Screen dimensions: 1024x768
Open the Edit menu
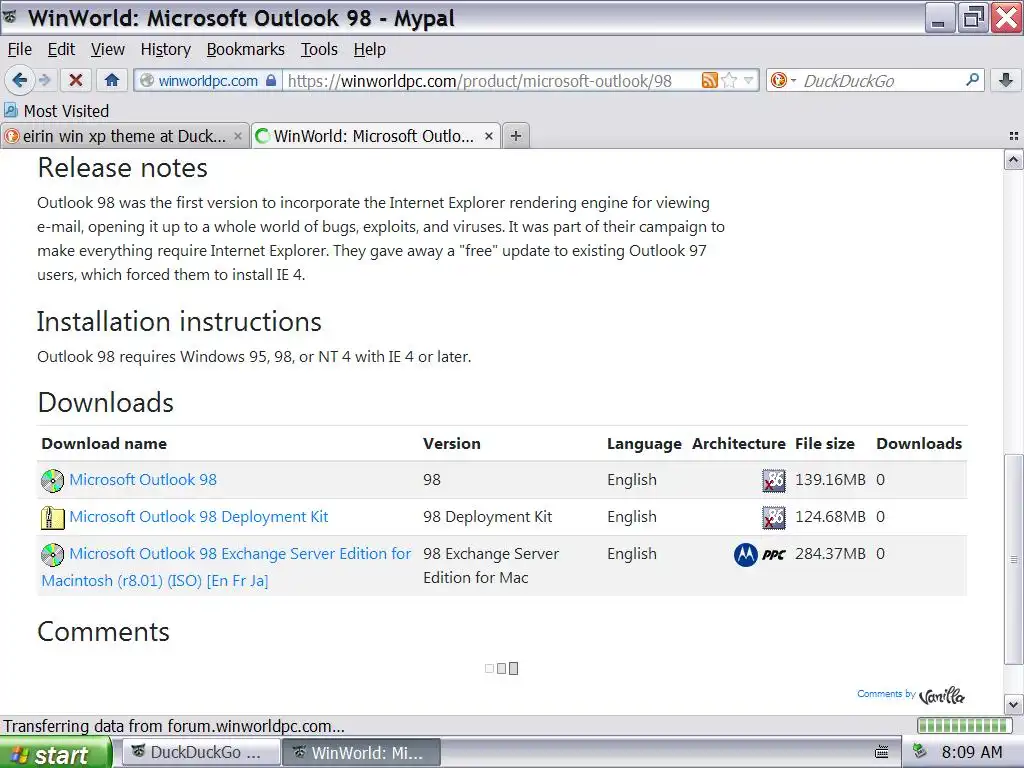pos(61,50)
